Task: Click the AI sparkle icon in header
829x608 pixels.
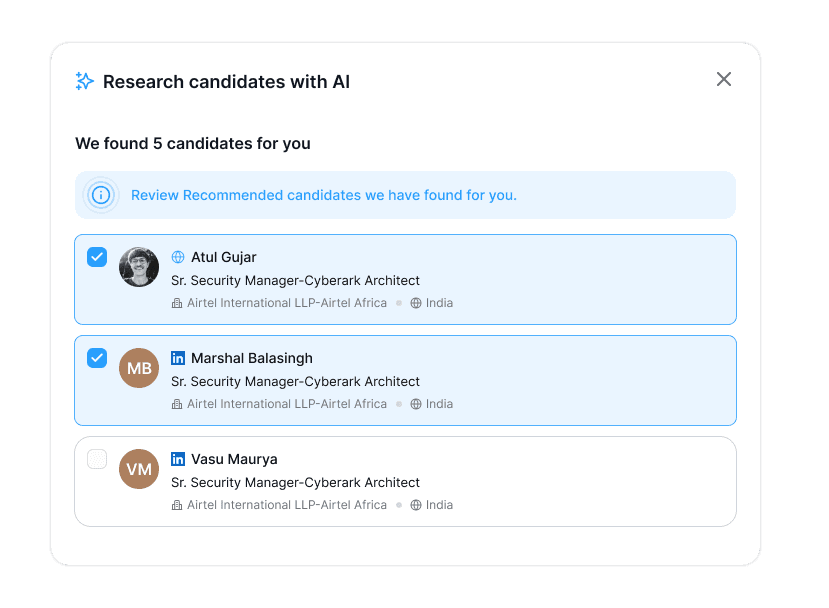Action: pos(85,81)
